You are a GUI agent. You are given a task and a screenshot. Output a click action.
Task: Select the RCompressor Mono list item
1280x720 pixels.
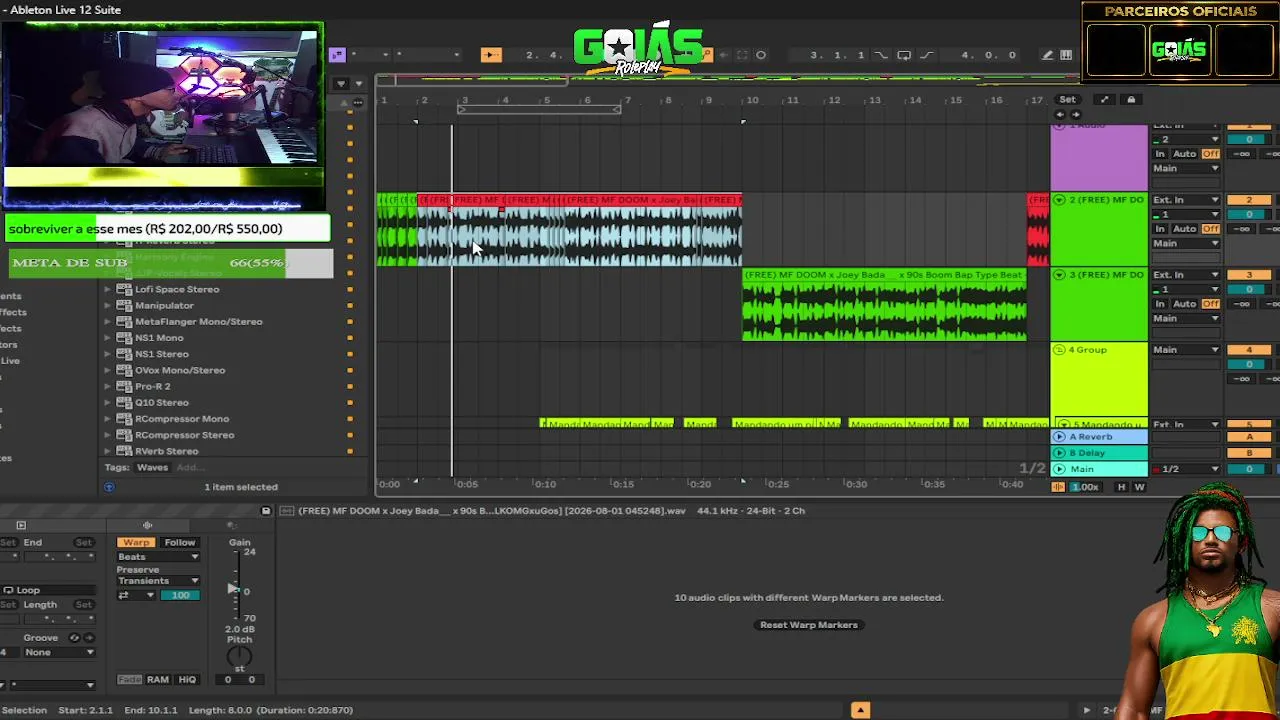[182, 419]
